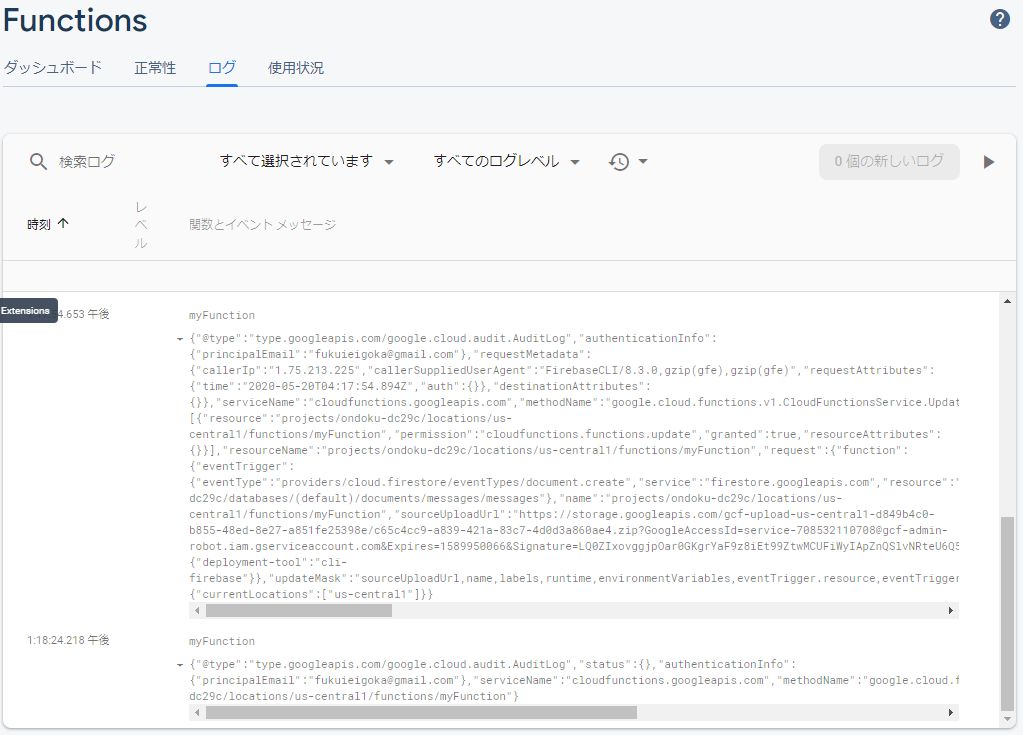Click the vertical log list scrollbar thumb
The width and height of the screenshot is (1023, 735).
(x=1007, y=613)
